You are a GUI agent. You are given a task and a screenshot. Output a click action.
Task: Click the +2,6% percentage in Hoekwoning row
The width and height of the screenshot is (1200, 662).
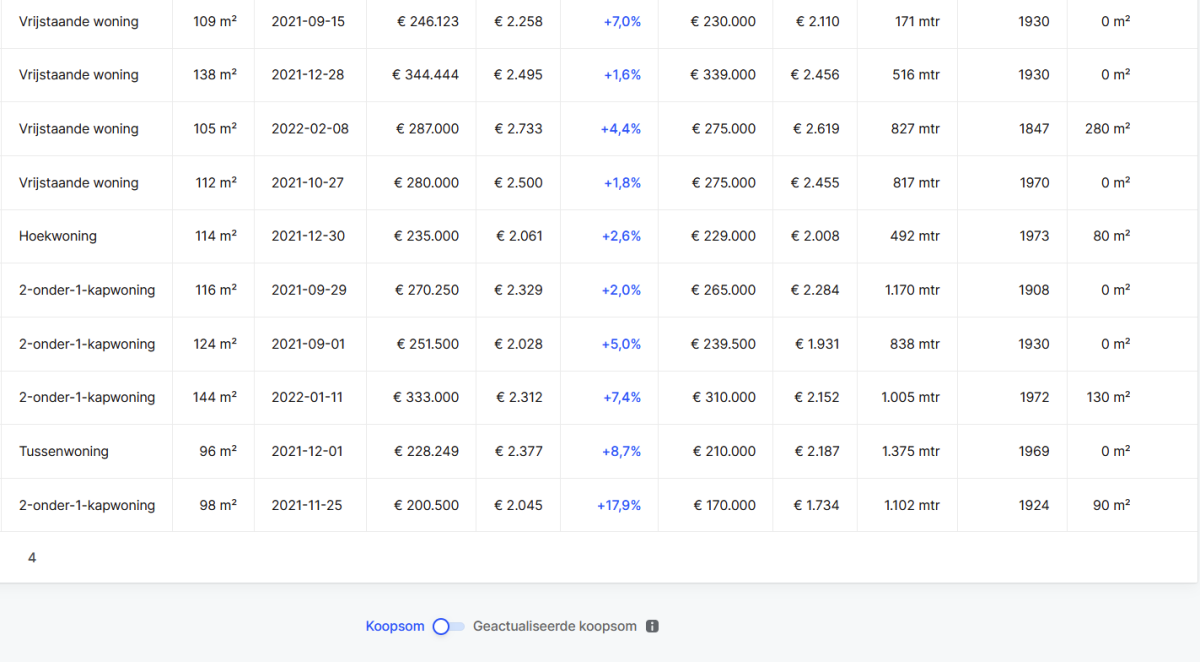[x=621, y=236]
